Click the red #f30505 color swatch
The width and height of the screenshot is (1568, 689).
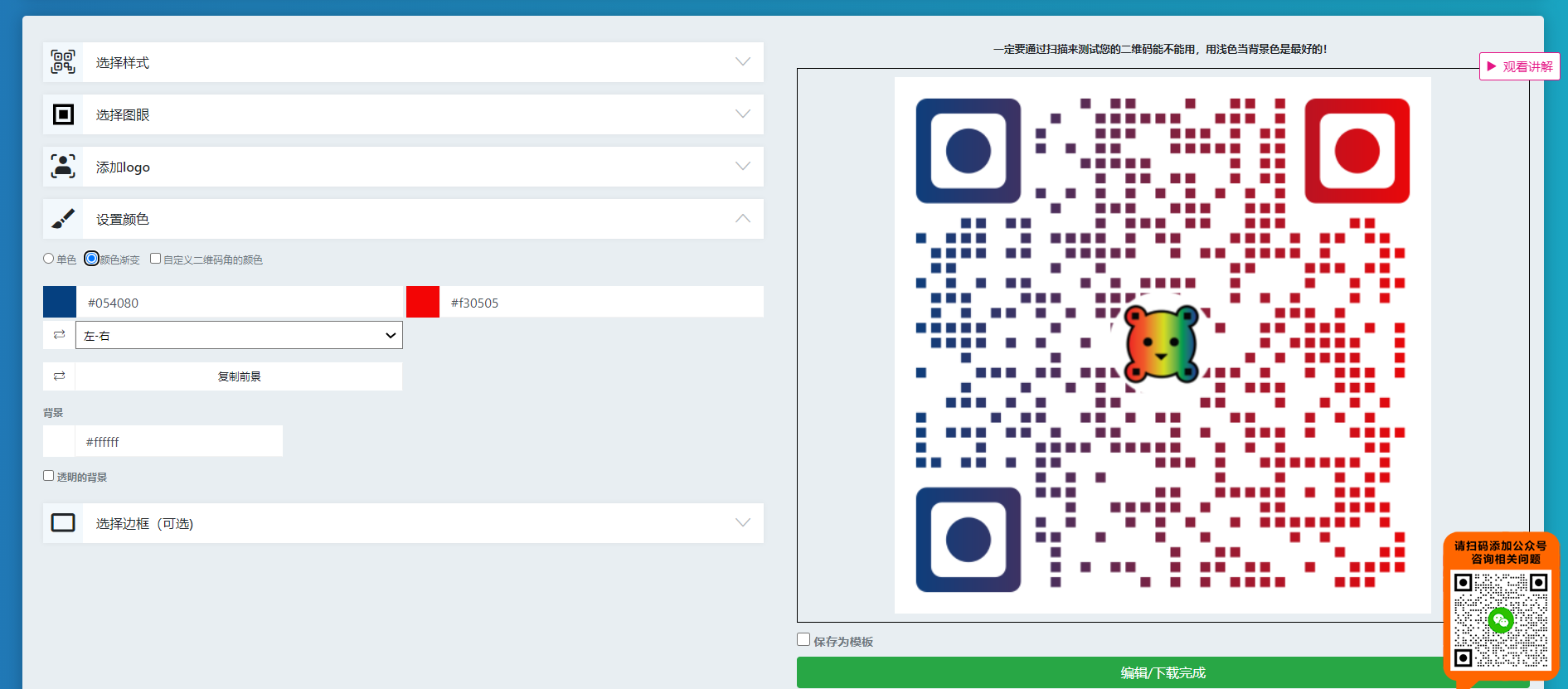[423, 302]
